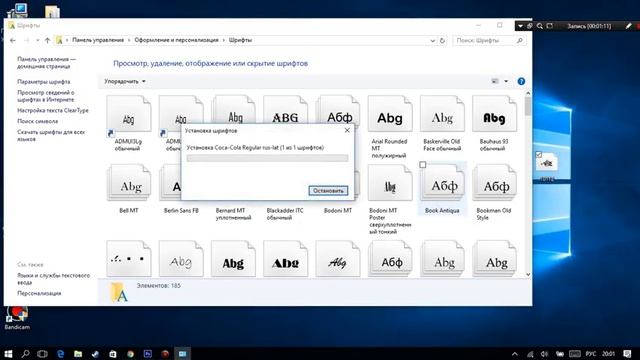Tick the checkbox on Book Antiqua font

(x=423, y=165)
